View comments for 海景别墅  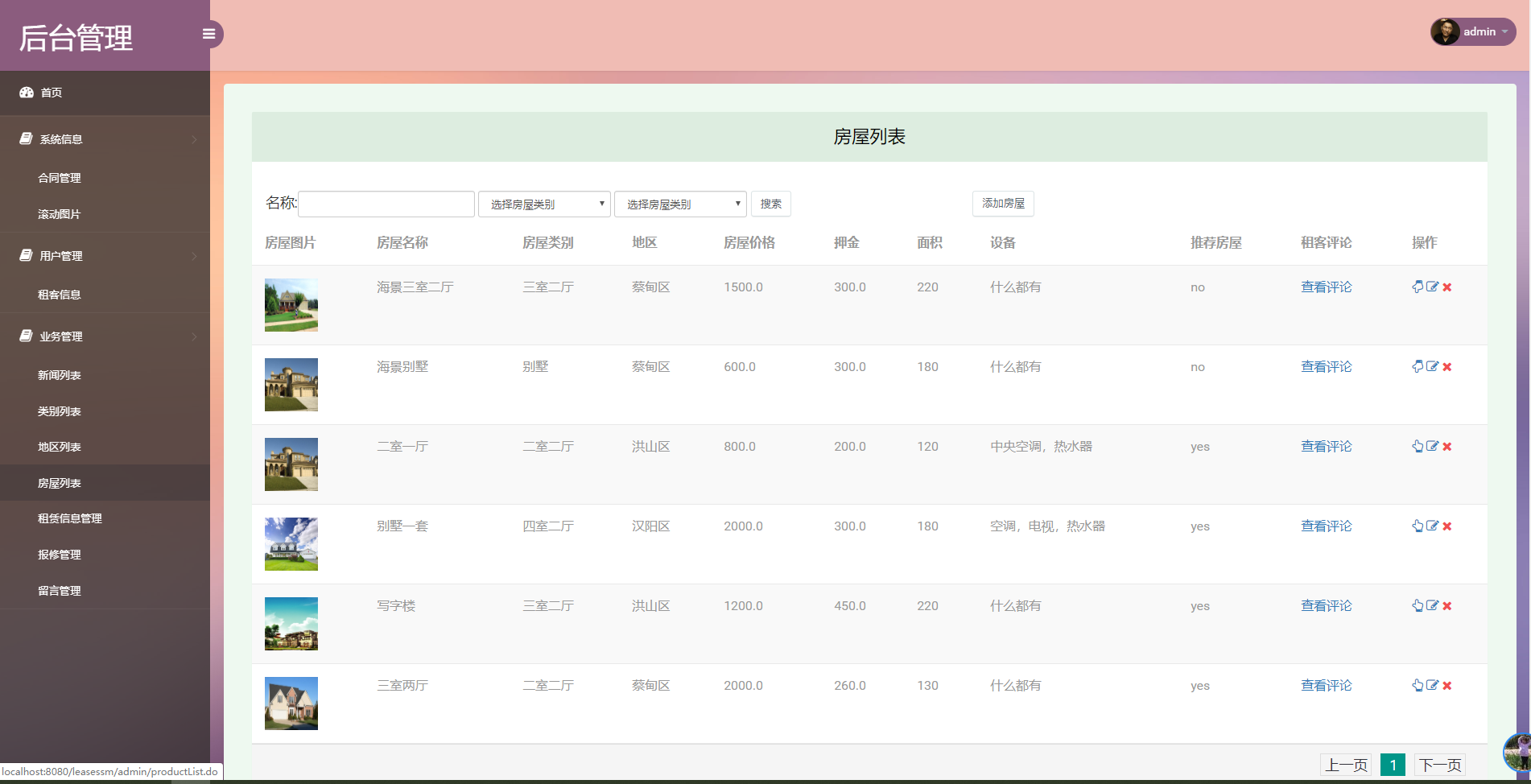[x=1326, y=367]
